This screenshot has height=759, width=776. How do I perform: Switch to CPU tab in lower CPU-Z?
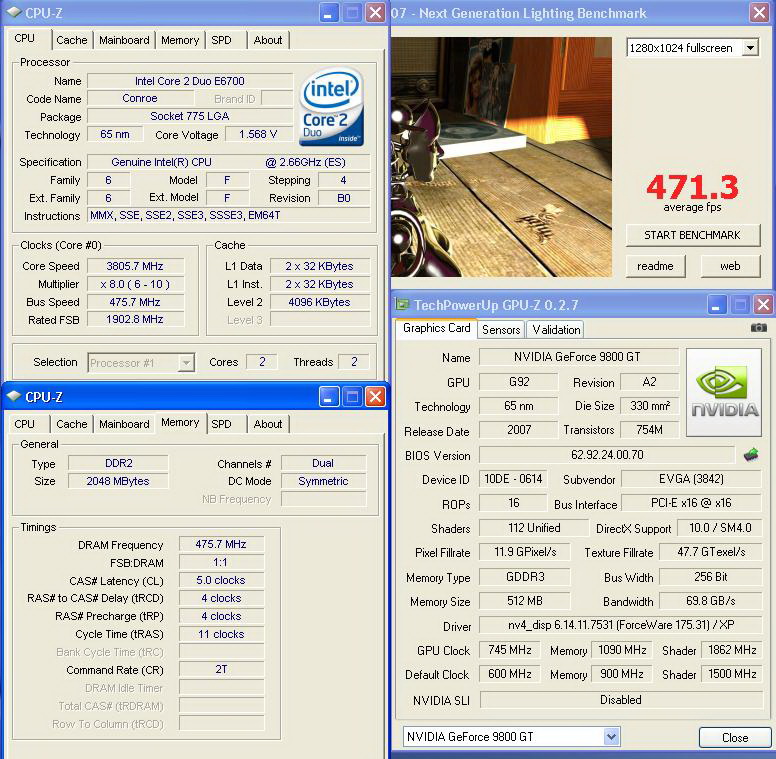click(x=24, y=424)
